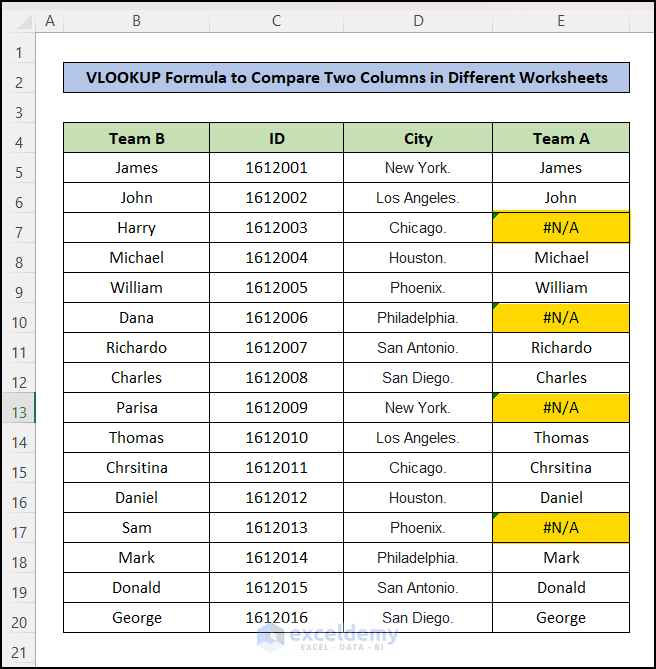The height and width of the screenshot is (669, 656).
Task: Select cell containing ID 1612001
Action: pyautogui.click(x=276, y=168)
